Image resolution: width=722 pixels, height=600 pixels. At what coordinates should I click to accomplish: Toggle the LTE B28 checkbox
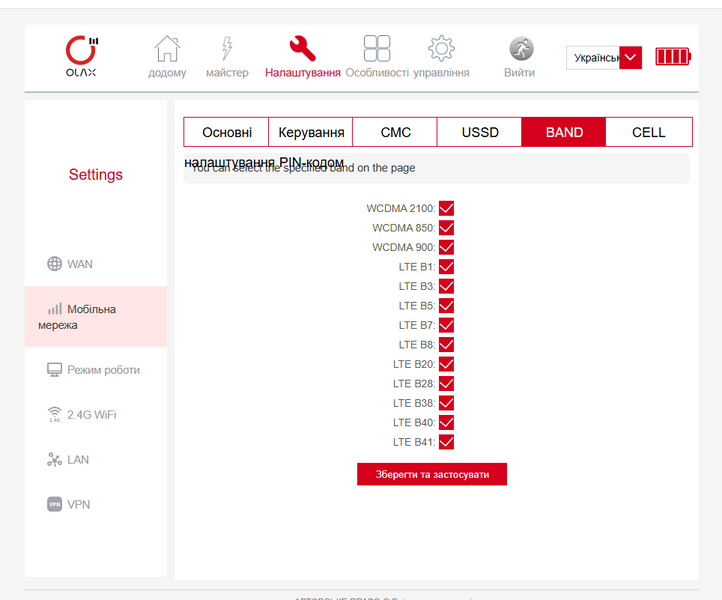(446, 383)
